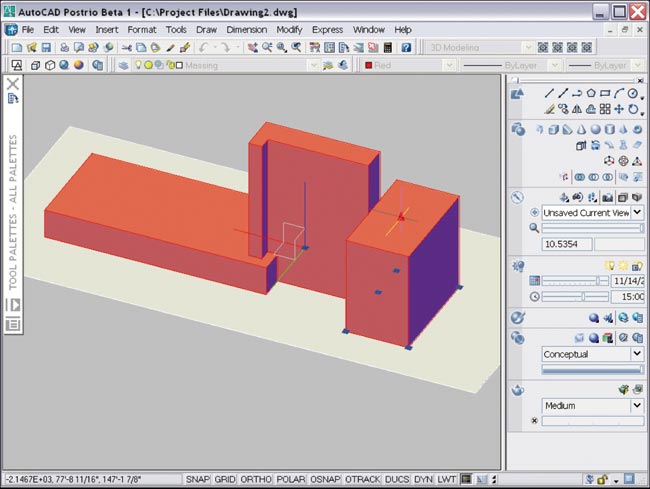Open the Modify menu

pos(289,30)
